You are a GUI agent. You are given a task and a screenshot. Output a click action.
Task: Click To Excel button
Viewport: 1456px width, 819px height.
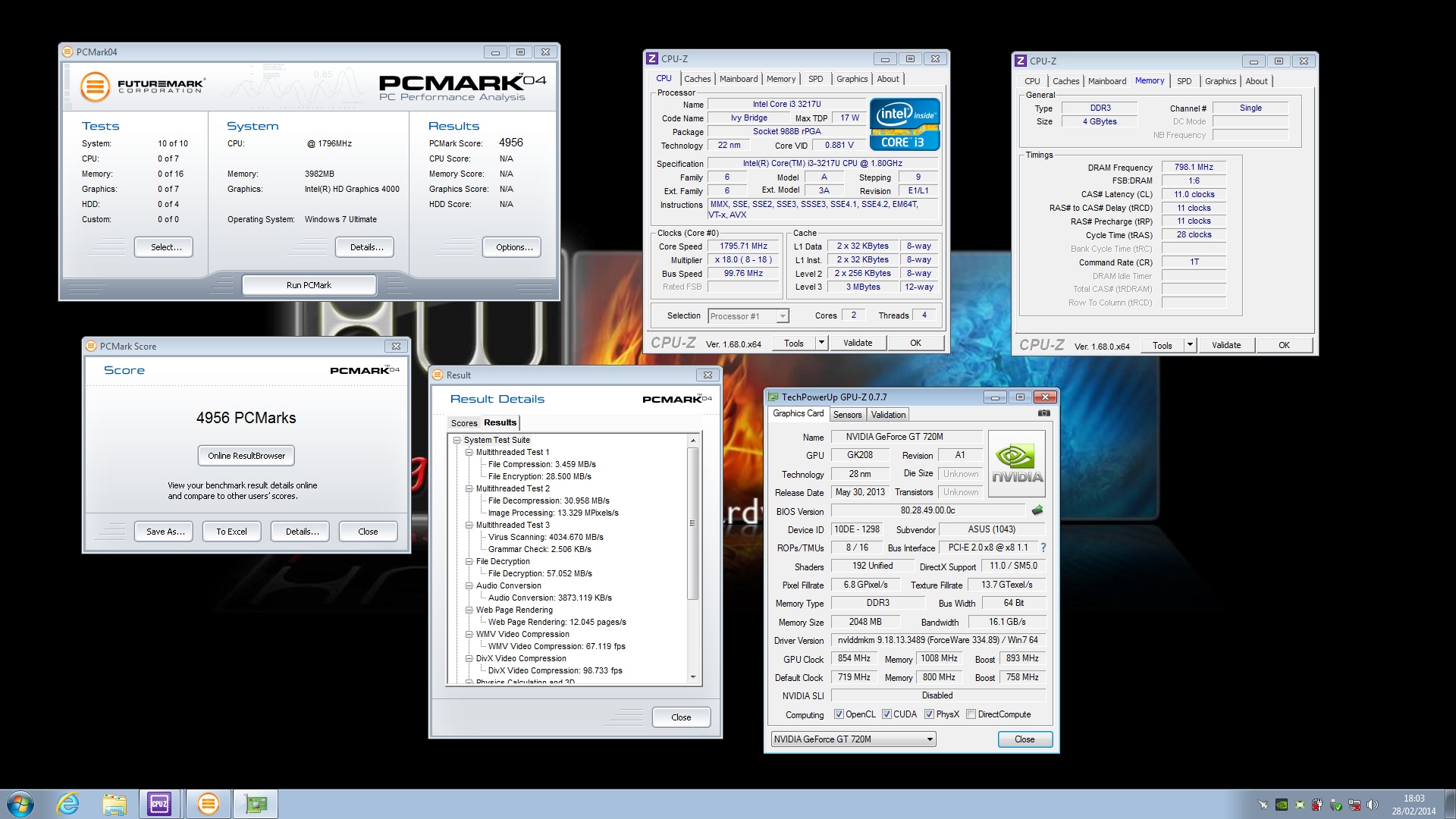pos(231,532)
